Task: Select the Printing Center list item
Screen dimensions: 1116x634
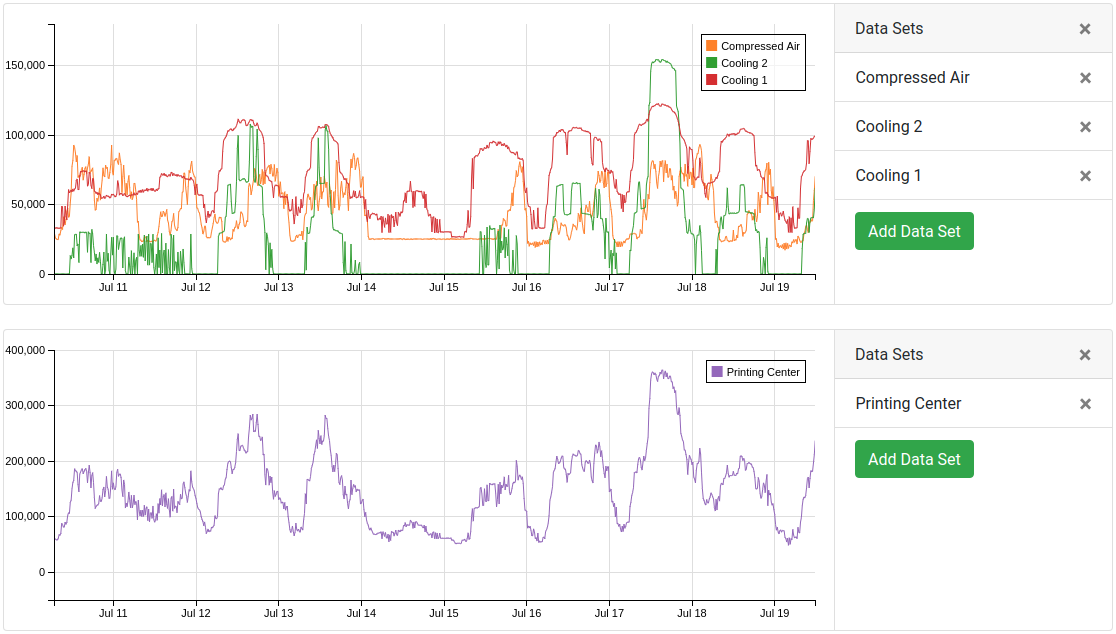Action: [x=908, y=404]
